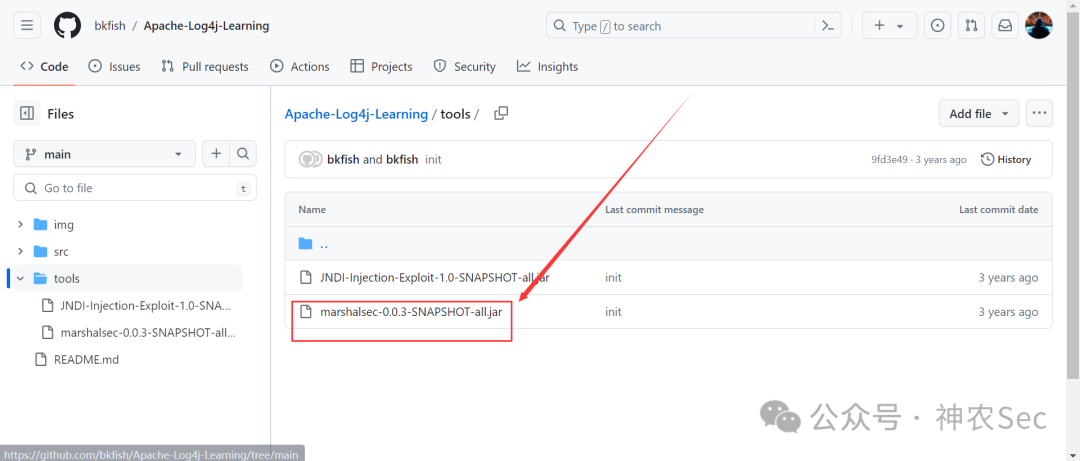Image resolution: width=1080 pixels, height=461 pixels.
Task: Open the Issues icon in top bar
Action: tap(937, 25)
